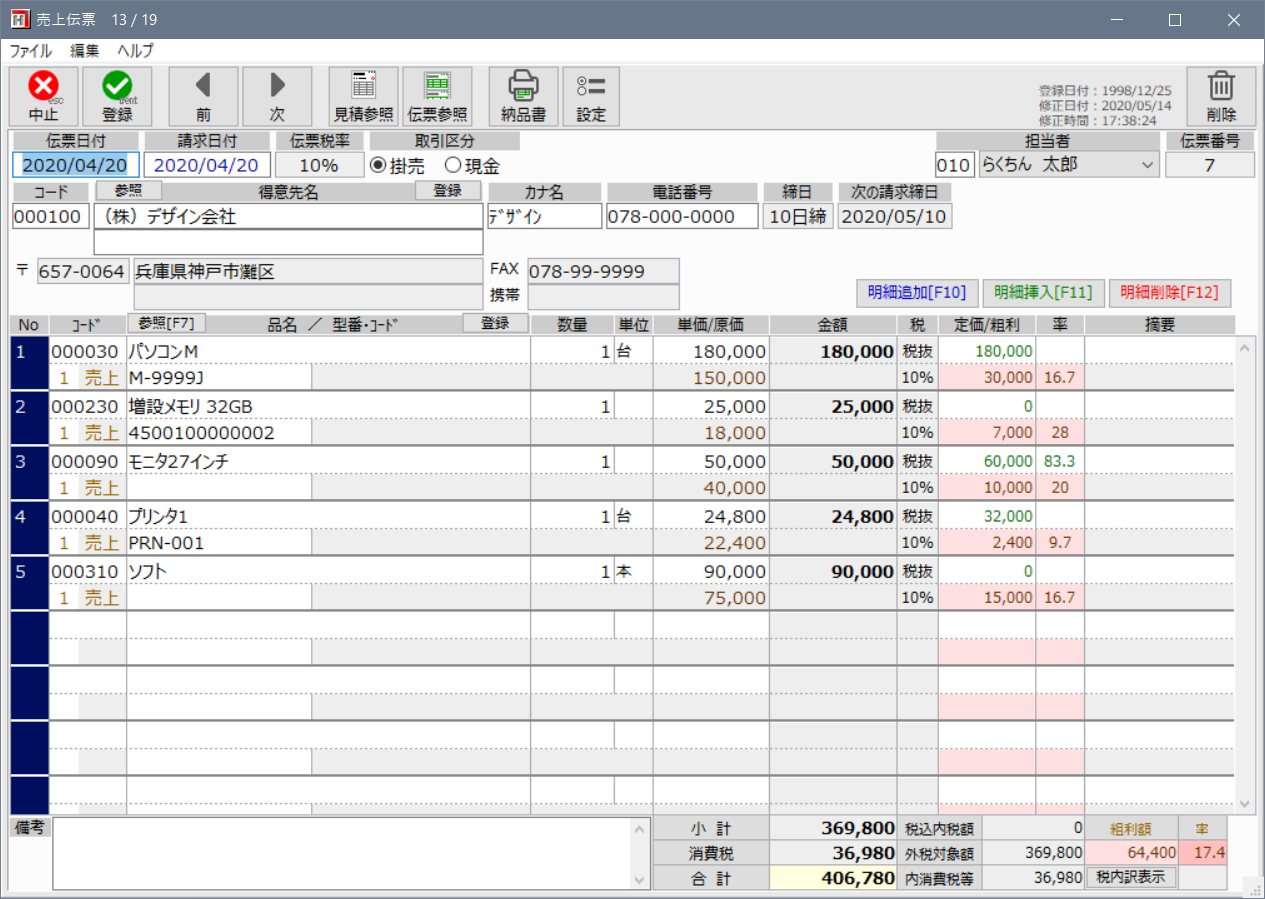Click scroll up arrow of detail list
The width and height of the screenshot is (1265, 899).
coord(1245,348)
